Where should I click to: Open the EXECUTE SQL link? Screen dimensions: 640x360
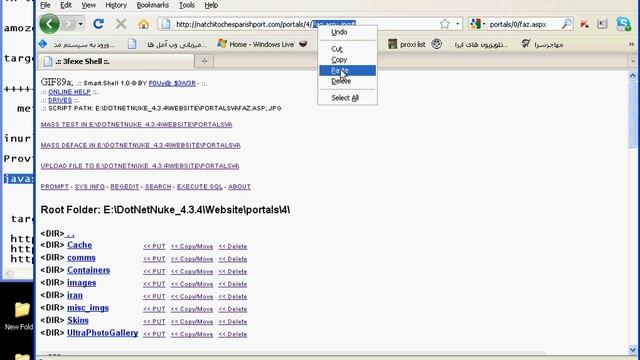(200, 187)
